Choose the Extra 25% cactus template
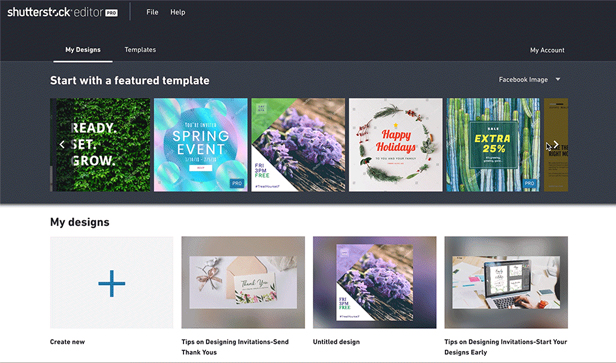The width and height of the screenshot is (616, 363). tap(493, 145)
